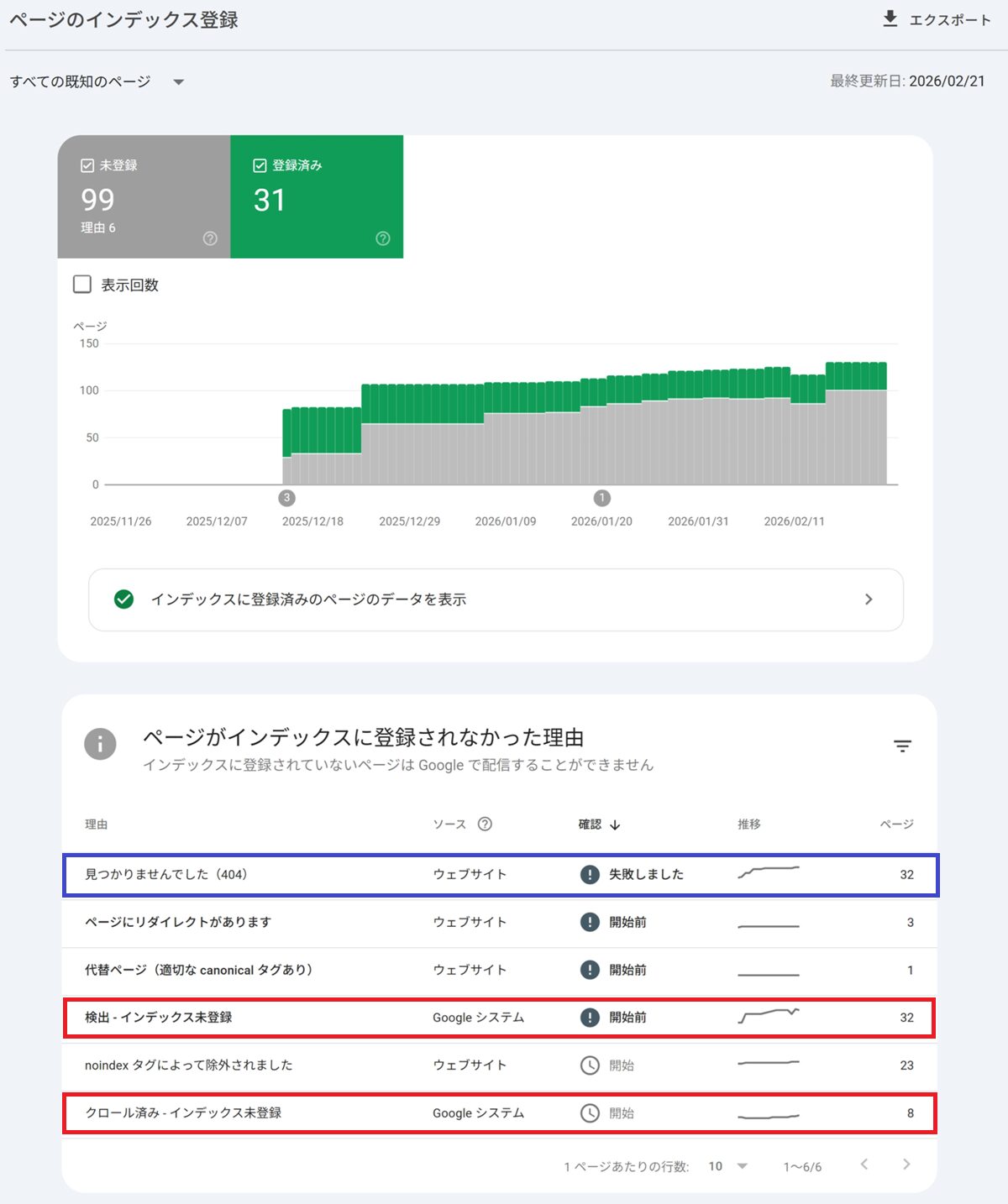This screenshot has height=1204, width=1008.
Task: Open the クロール済み - インデックス未登録 row
Action: [x=183, y=1112]
